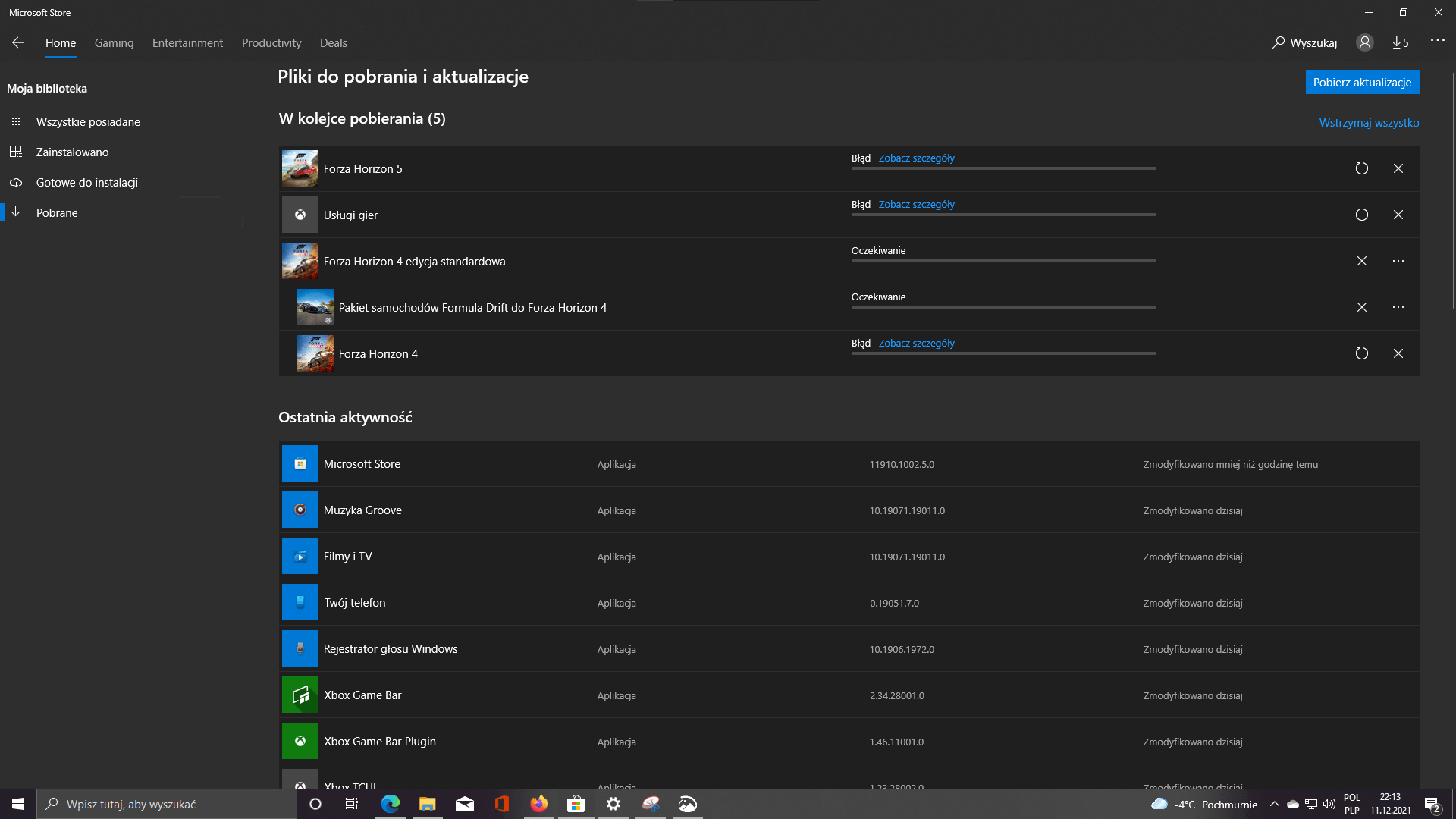1456x819 pixels.
Task: Click the downloads counter icon
Action: pyautogui.click(x=1400, y=43)
